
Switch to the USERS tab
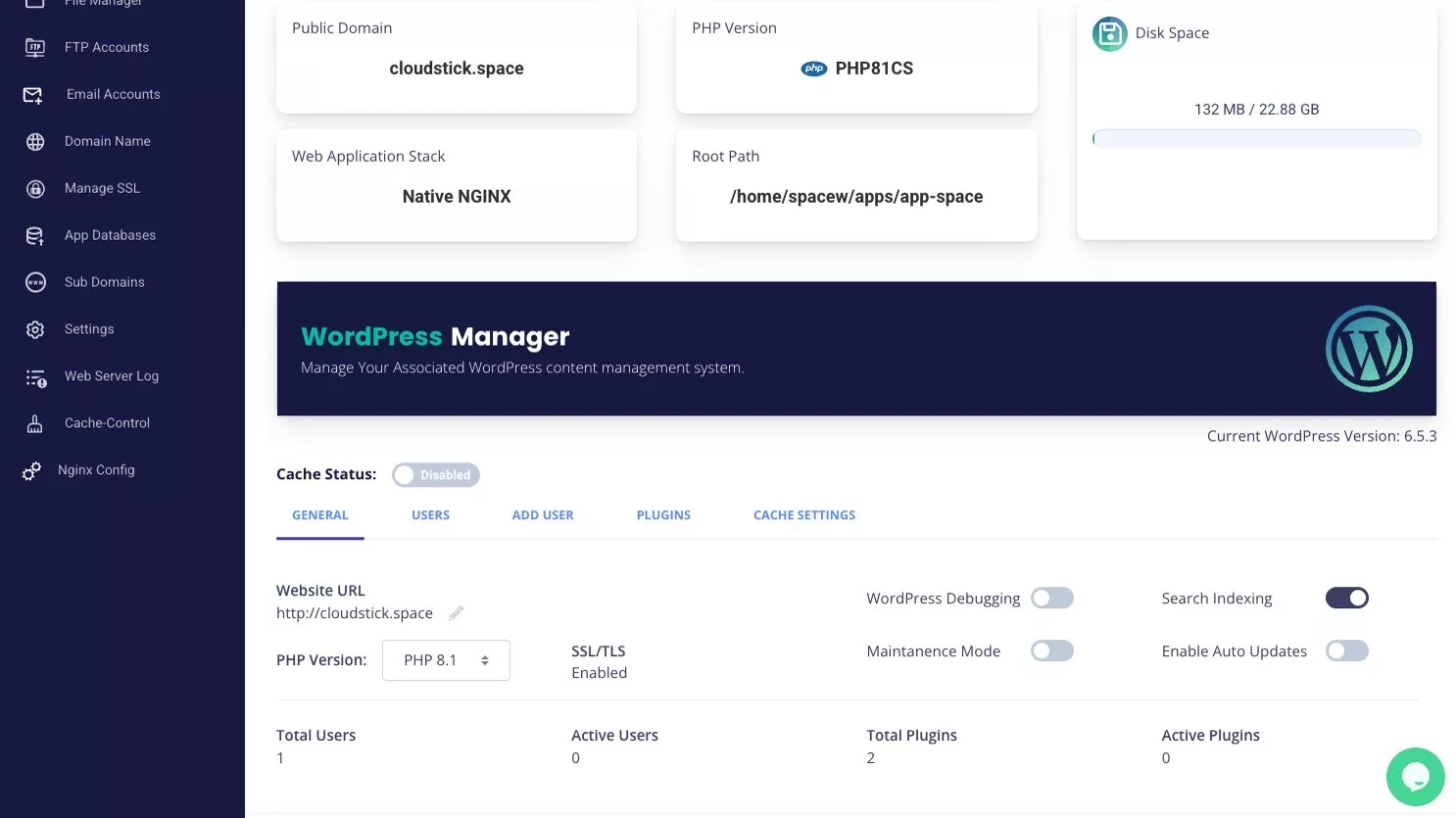[430, 515]
